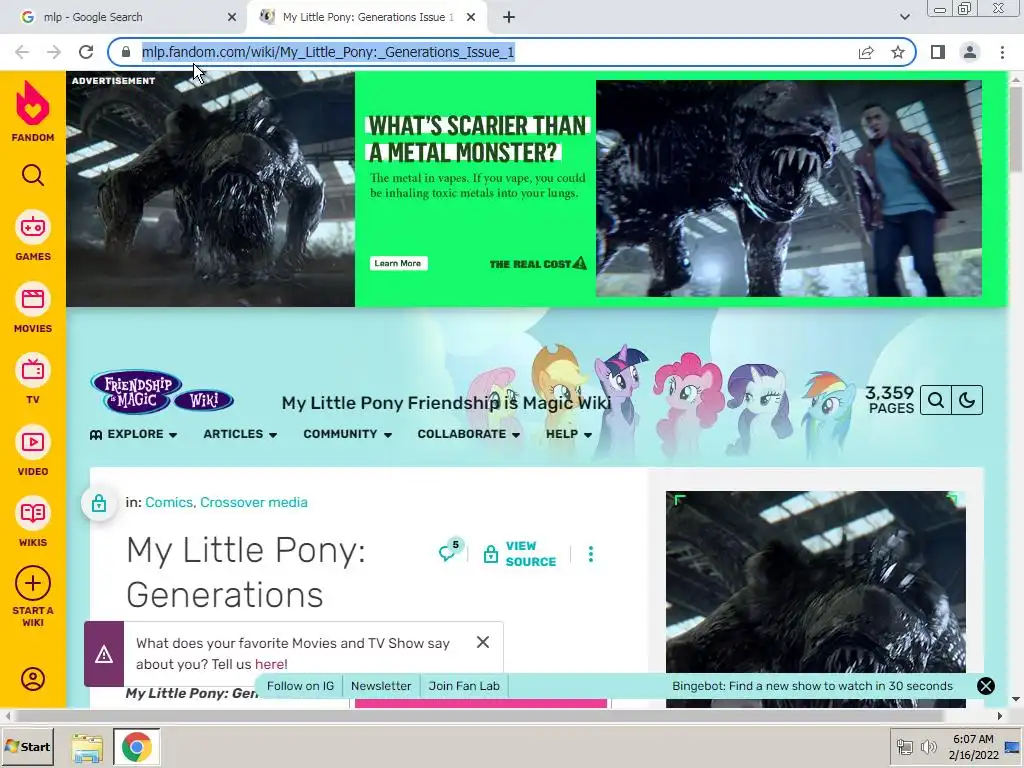This screenshot has height=768, width=1024.
Task: Open the Movies section in the sidebar
Action: pos(33,308)
